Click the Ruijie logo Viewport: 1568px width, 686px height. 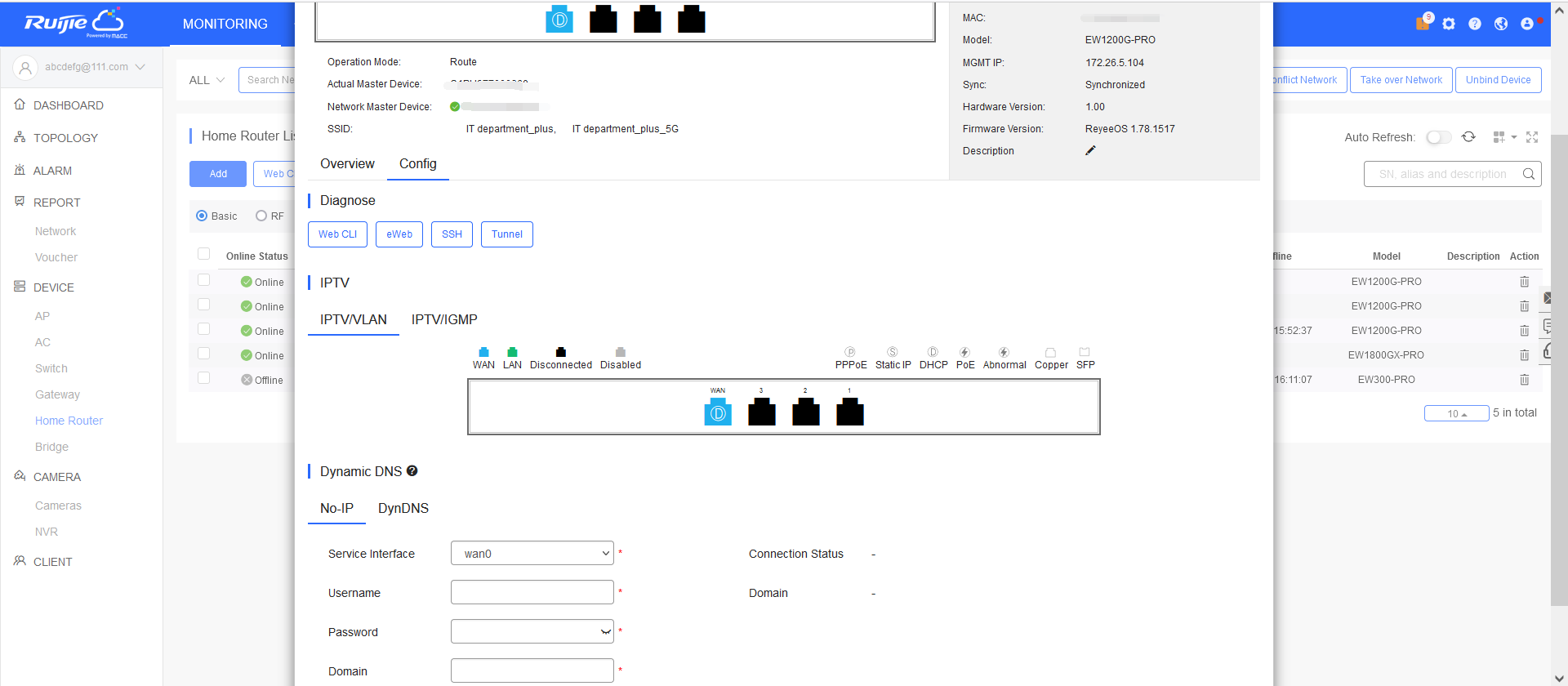point(75,23)
